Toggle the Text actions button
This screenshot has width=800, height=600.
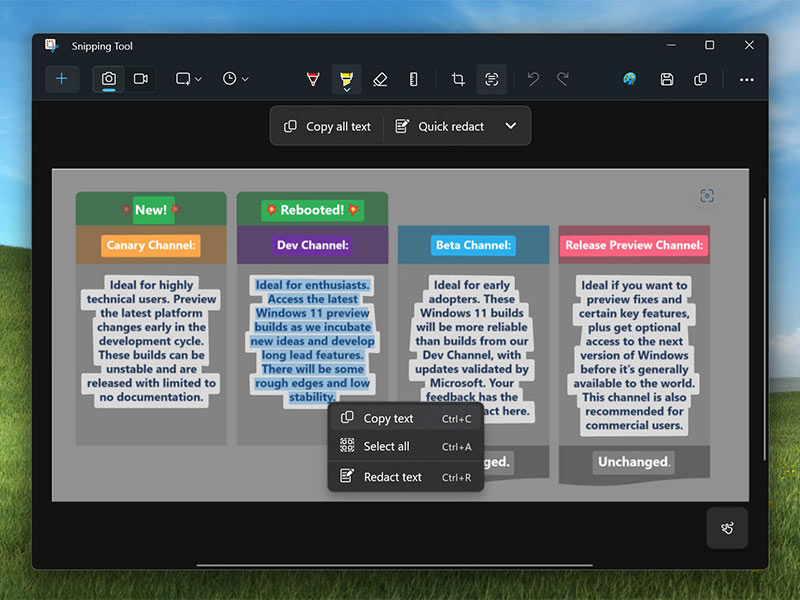[x=491, y=79]
